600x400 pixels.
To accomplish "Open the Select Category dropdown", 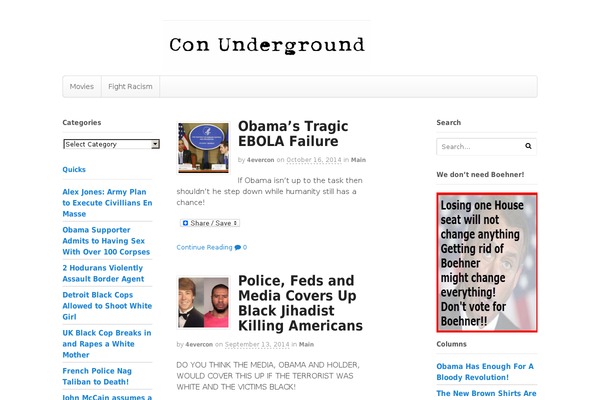I will pos(111,144).
